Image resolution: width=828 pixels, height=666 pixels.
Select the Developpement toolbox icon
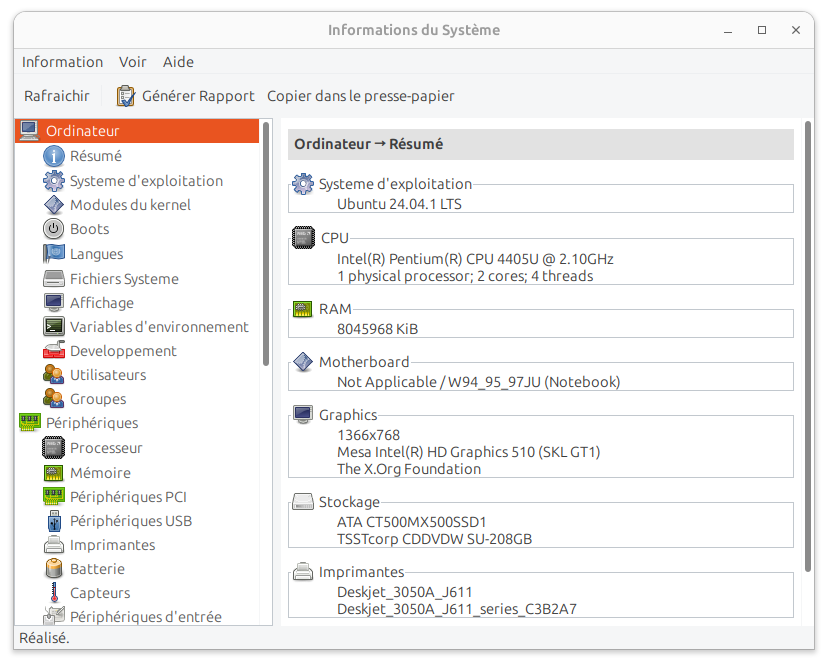54,350
